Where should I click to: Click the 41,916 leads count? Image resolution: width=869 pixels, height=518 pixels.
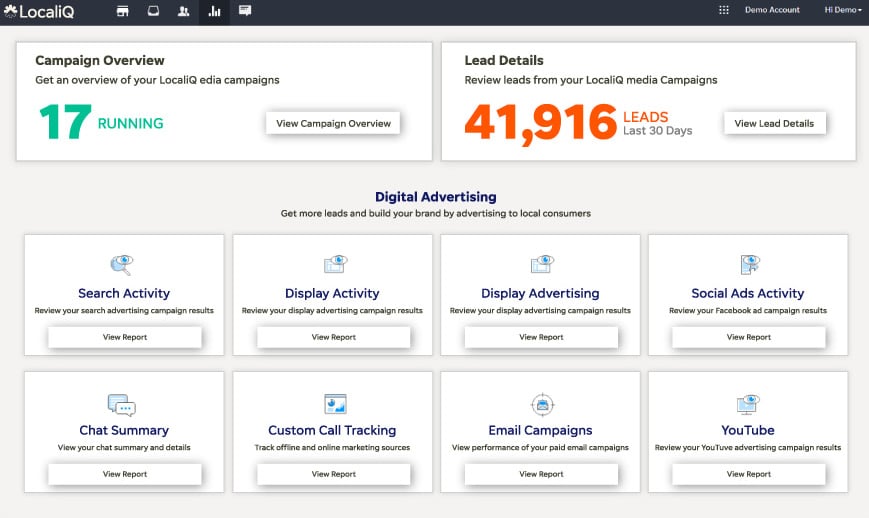click(540, 122)
